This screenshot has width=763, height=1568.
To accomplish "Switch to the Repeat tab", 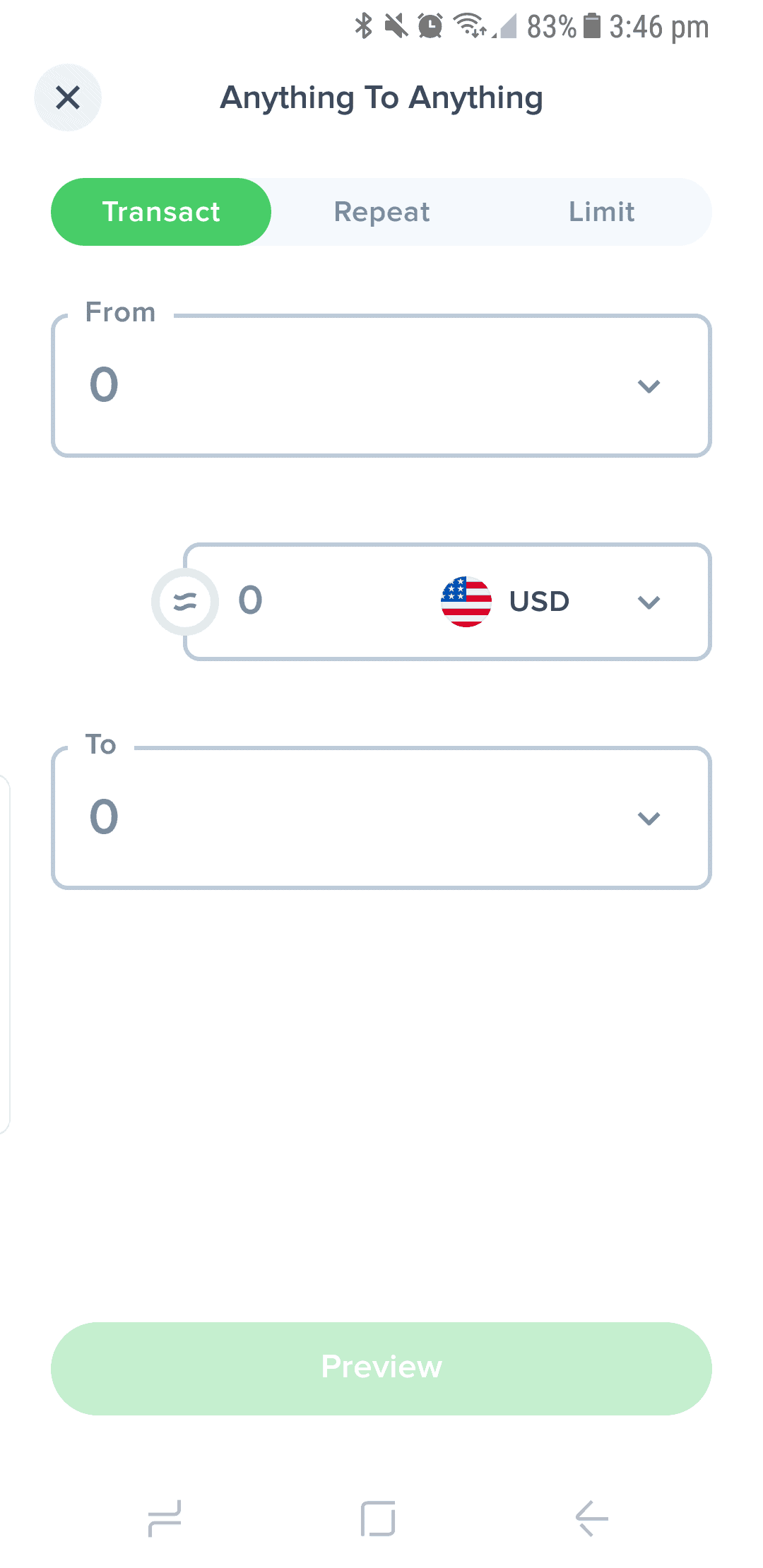I will (x=381, y=212).
